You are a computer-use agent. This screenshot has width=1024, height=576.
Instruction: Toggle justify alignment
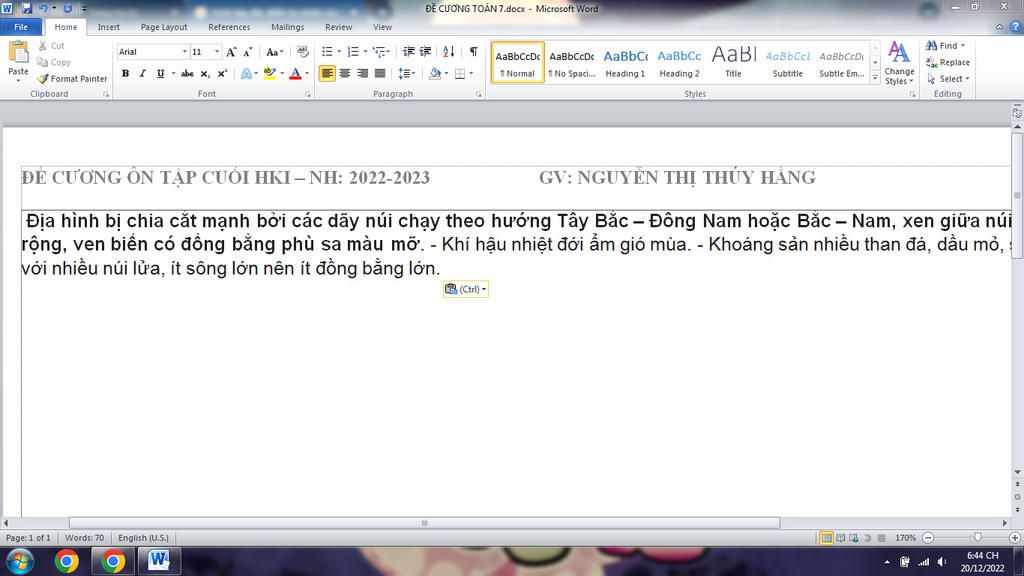click(x=380, y=73)
